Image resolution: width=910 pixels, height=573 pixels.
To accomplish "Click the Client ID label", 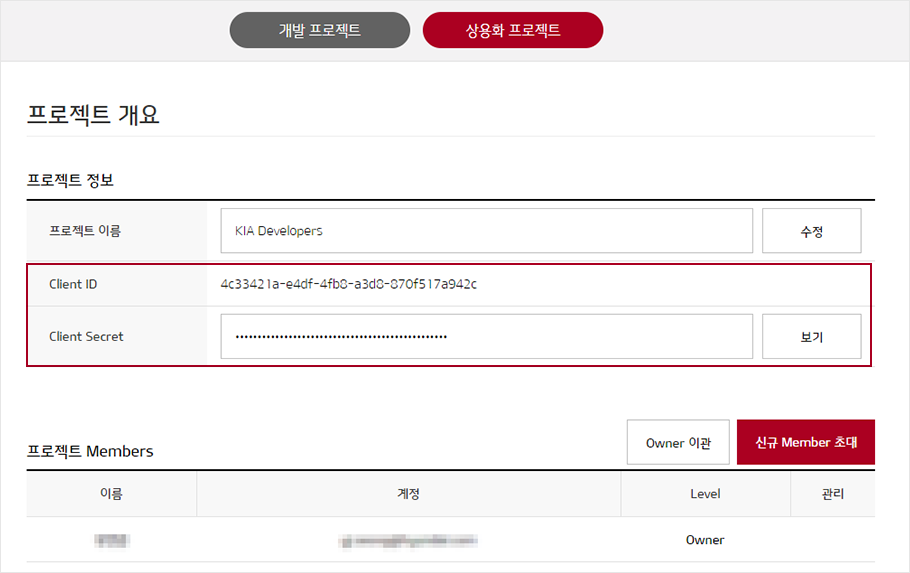I will (x=73, y=284).
